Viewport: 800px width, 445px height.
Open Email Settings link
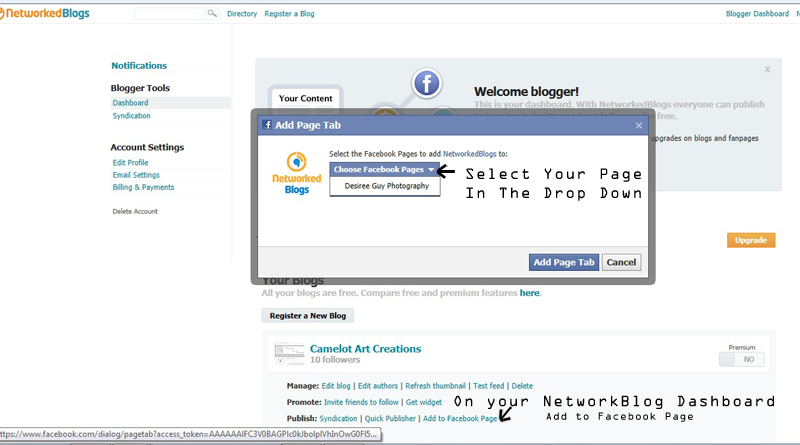136,175
